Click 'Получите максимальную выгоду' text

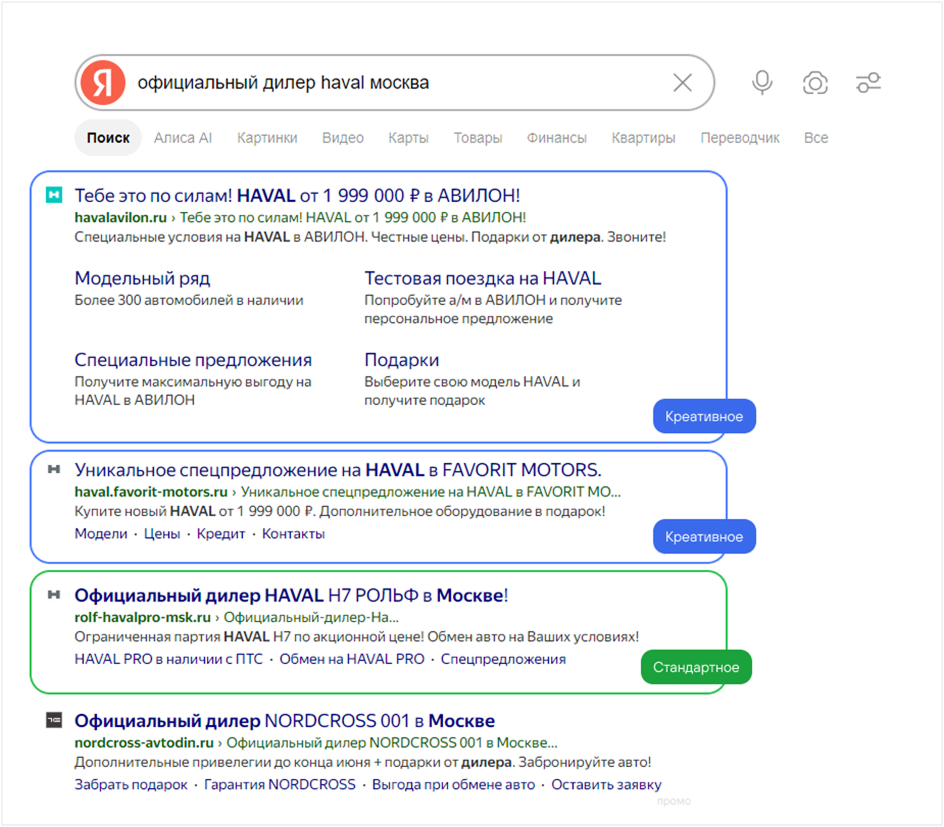pyautogui.click(x=193, y=391)
